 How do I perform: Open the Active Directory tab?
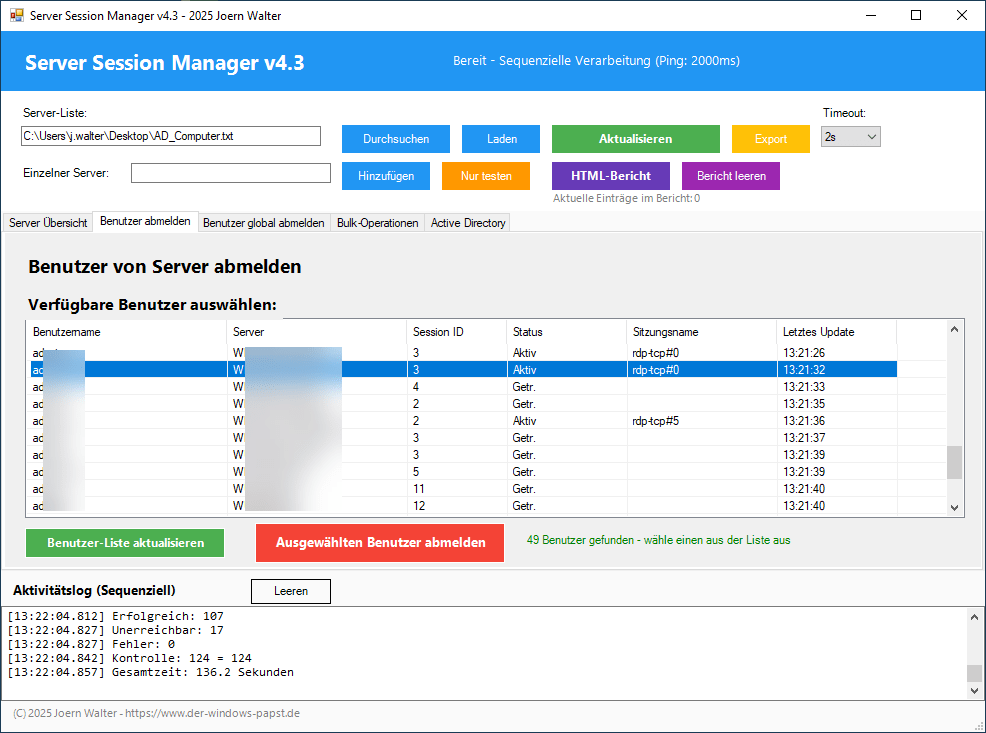tap(467, 223)
